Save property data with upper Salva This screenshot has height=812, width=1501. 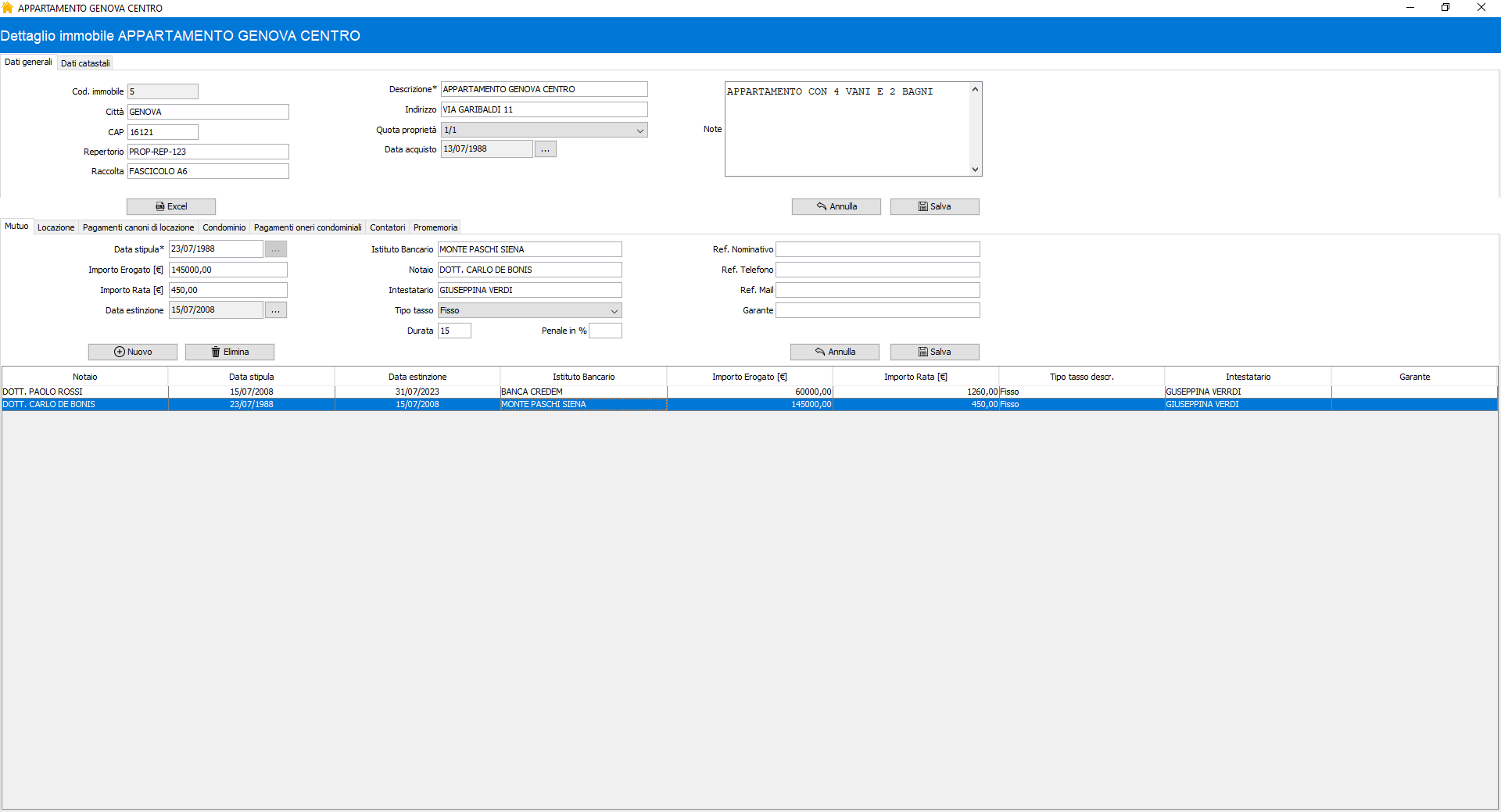[934, 206]
